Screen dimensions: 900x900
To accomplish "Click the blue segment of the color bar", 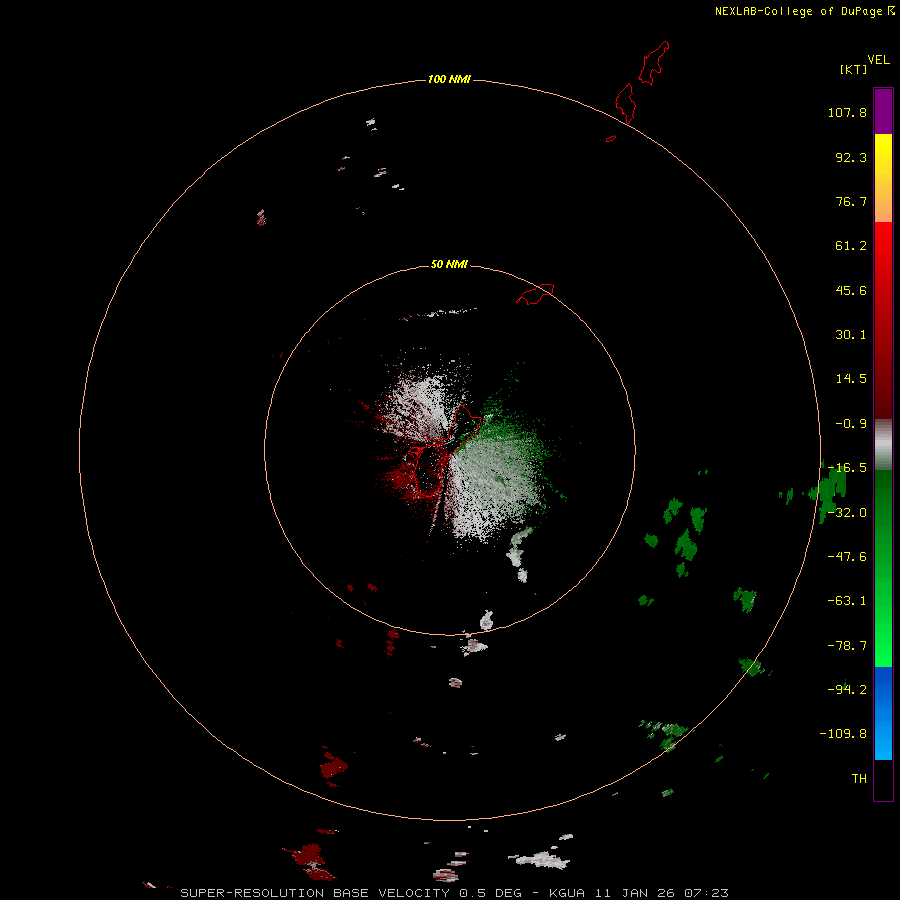I will pyautogui.click(x=883, y=713).
